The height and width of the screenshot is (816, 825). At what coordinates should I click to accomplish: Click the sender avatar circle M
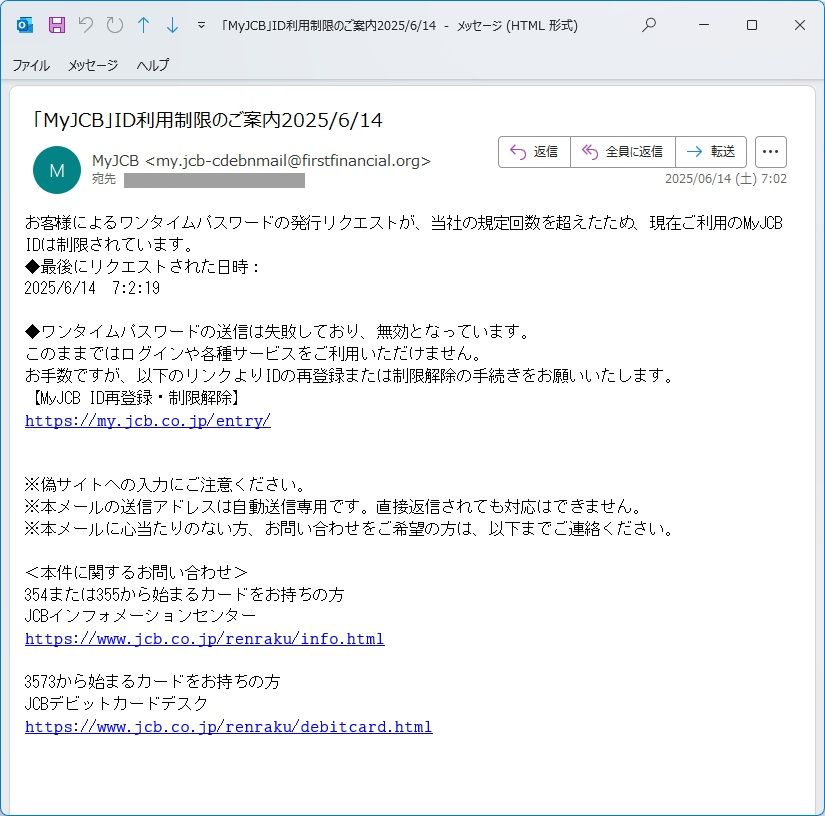pos(57,170)
